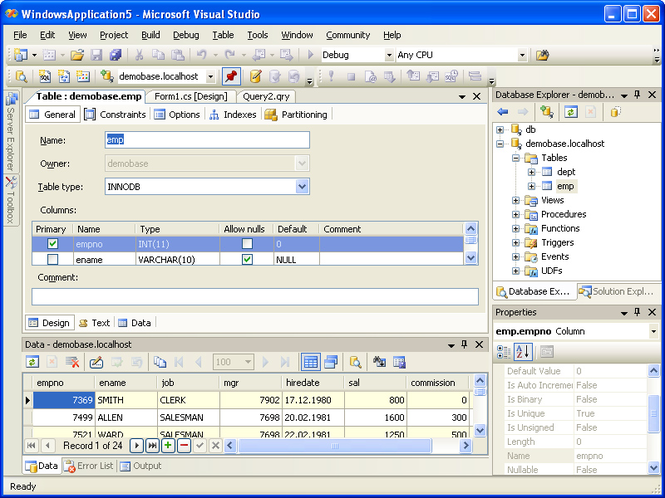Click the Data grid vertical scroll down arrow

pyautogui.click(x=480, y=431)
